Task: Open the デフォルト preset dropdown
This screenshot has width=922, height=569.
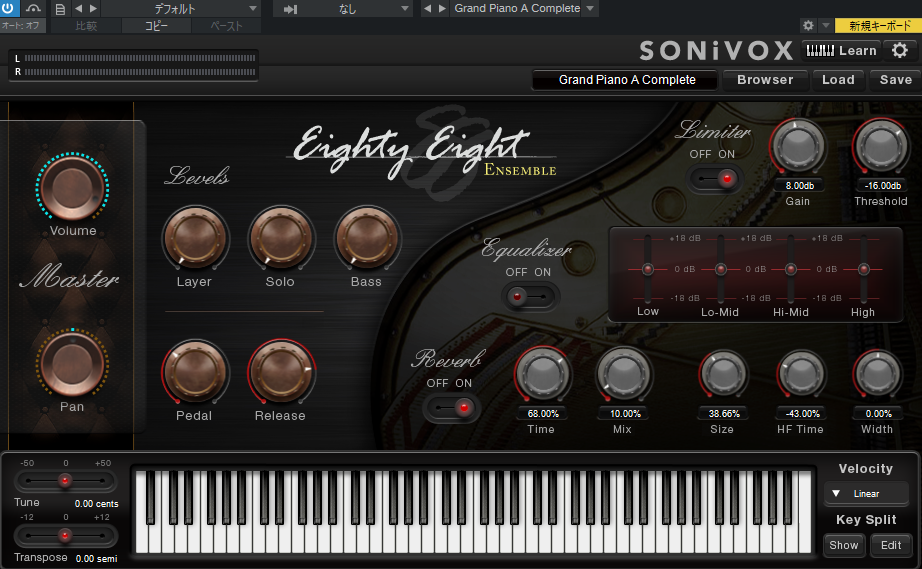Action: (182, 9)
